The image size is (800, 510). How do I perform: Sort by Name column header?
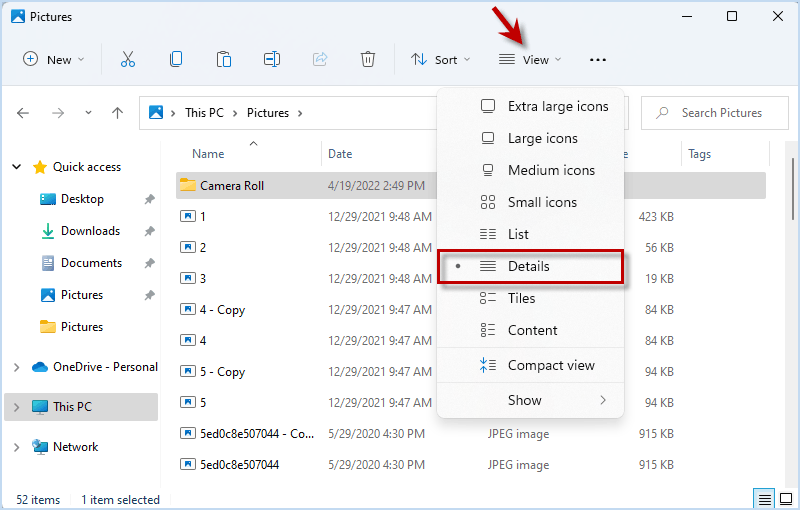coord(208,154)
